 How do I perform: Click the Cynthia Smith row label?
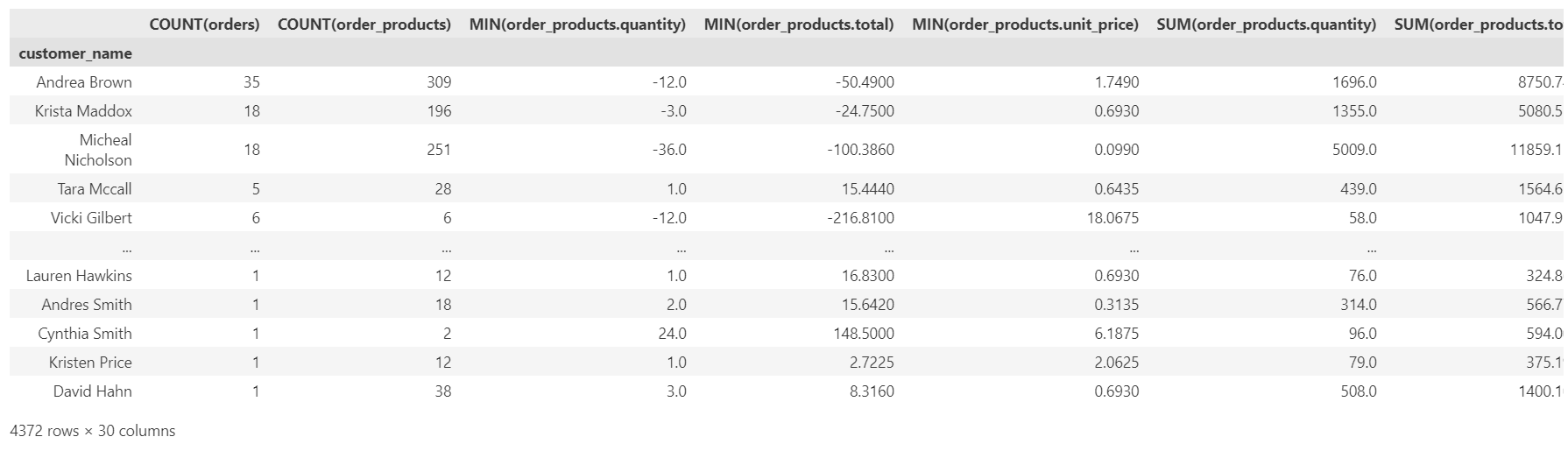(x=85, y=334)
